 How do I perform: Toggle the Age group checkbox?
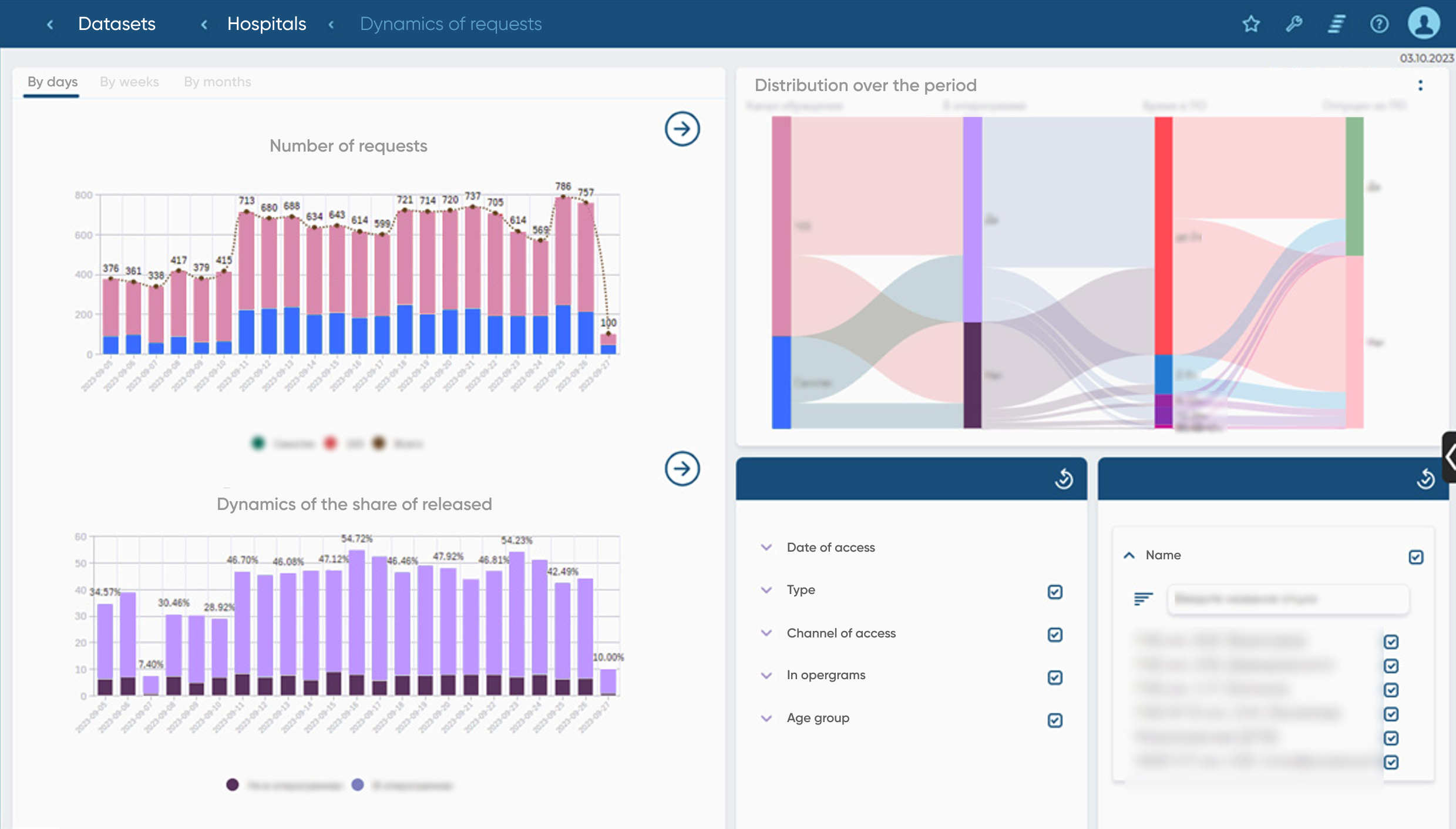[x=1055, y=720]
